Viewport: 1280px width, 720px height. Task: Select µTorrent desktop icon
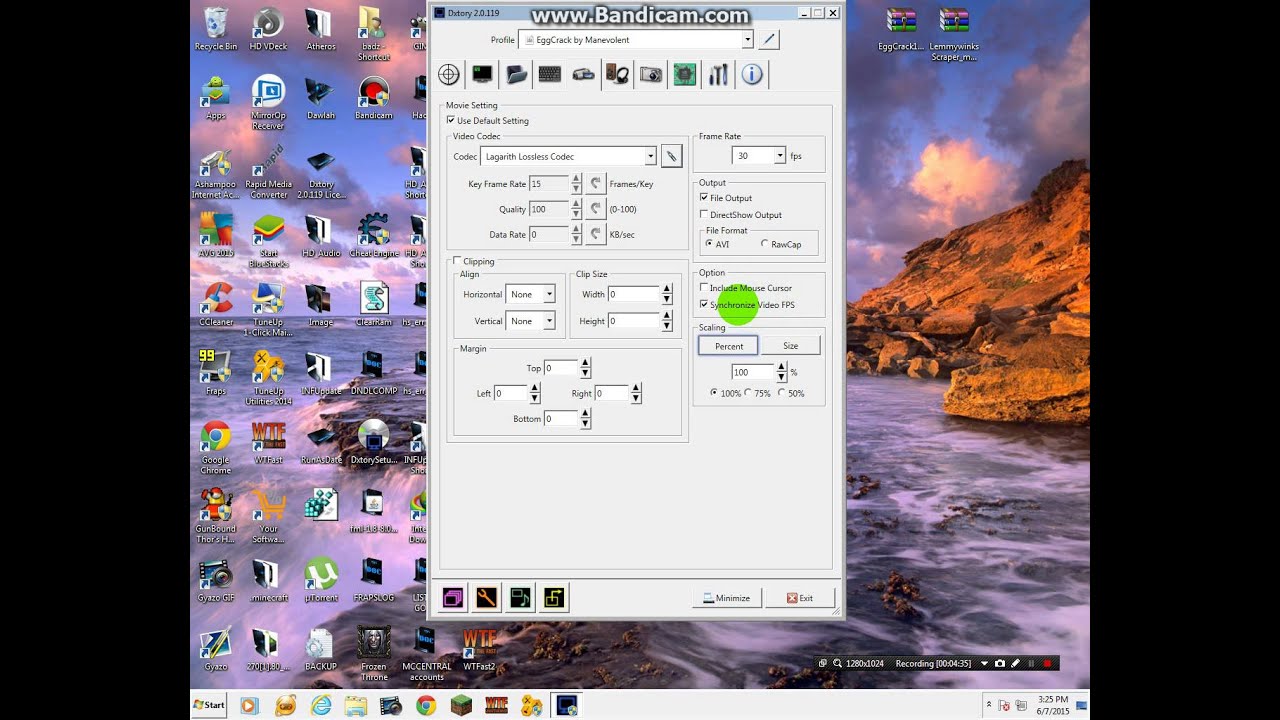point(320,580)
